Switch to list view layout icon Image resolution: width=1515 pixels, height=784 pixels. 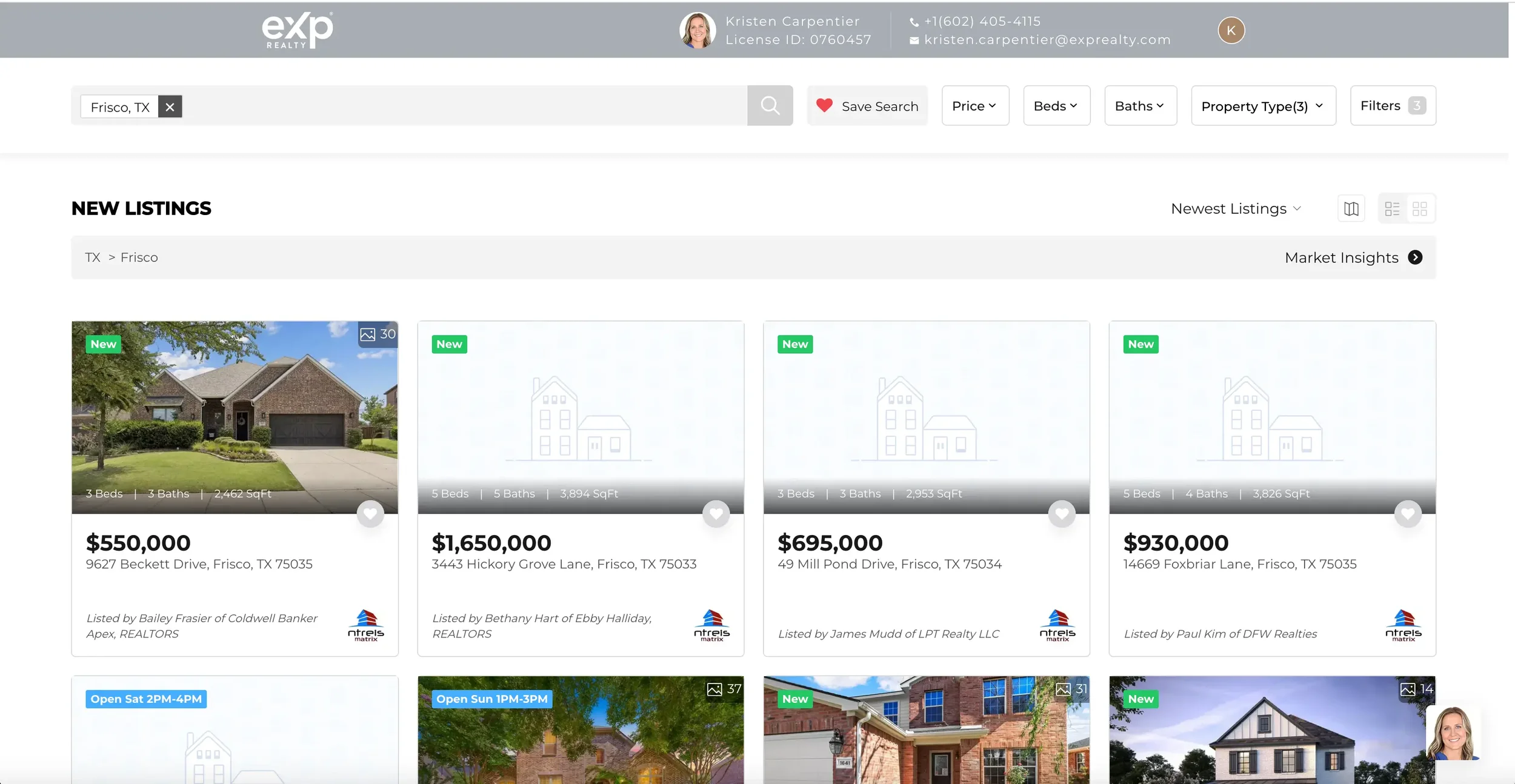click(1392, 209)
